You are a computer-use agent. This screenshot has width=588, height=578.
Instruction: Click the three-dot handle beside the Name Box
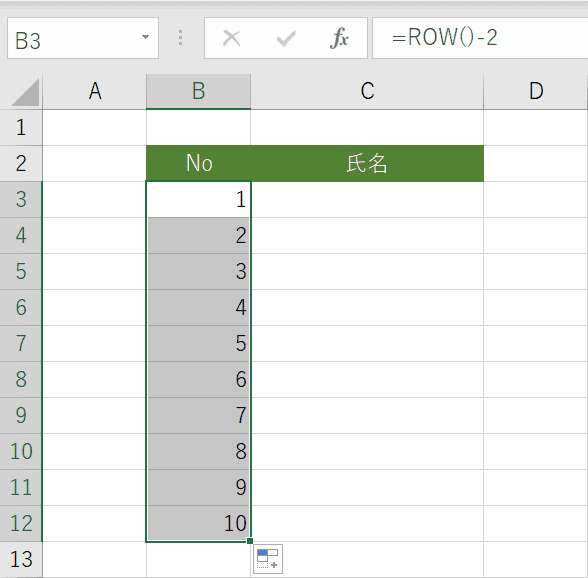click(x=181, y=38)
